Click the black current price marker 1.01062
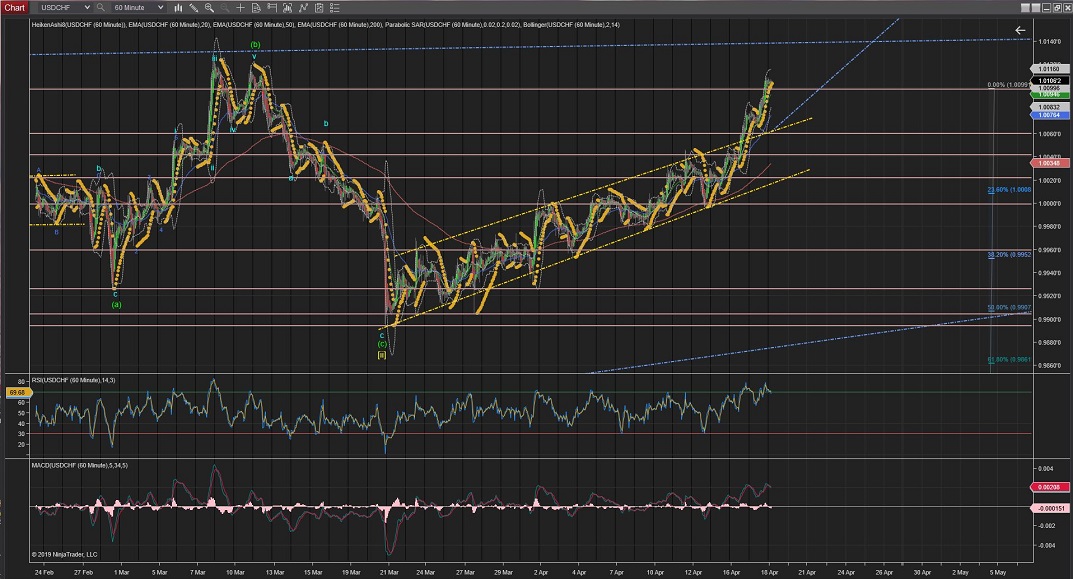Viewport: 1073px width, 579px height. (1049, 81)
